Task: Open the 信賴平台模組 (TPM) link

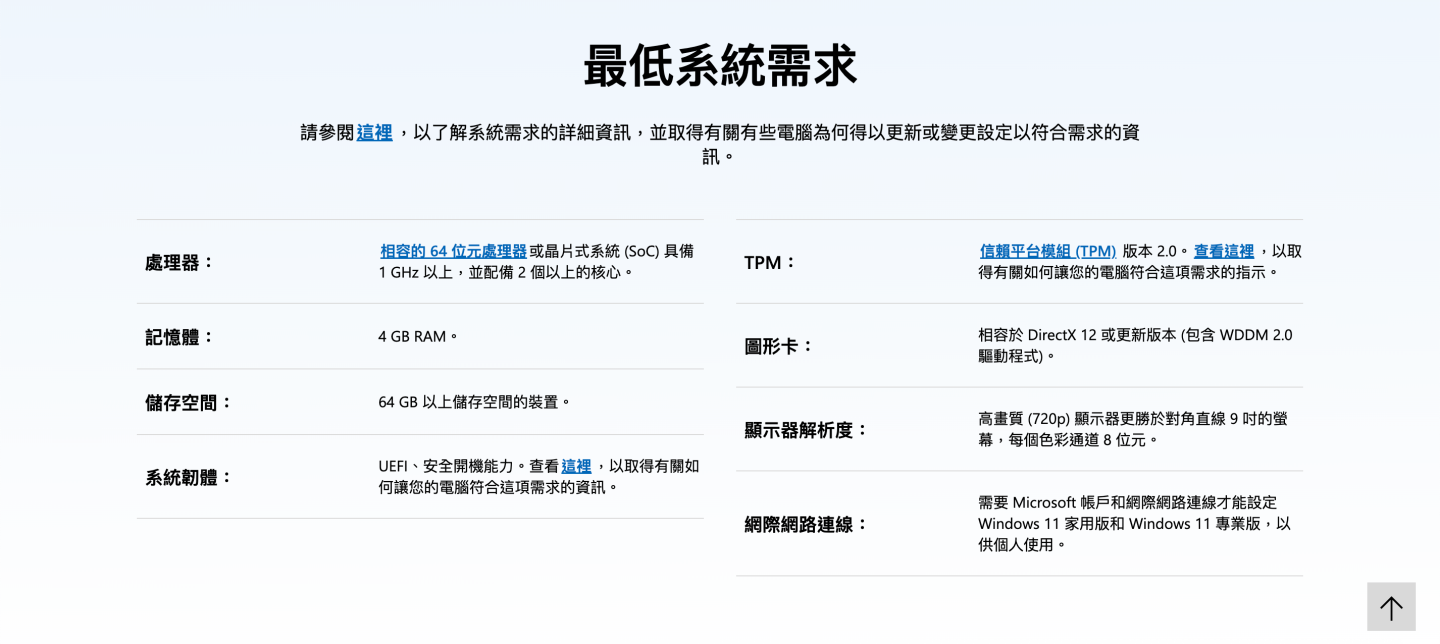Action: pos(1047,251)
